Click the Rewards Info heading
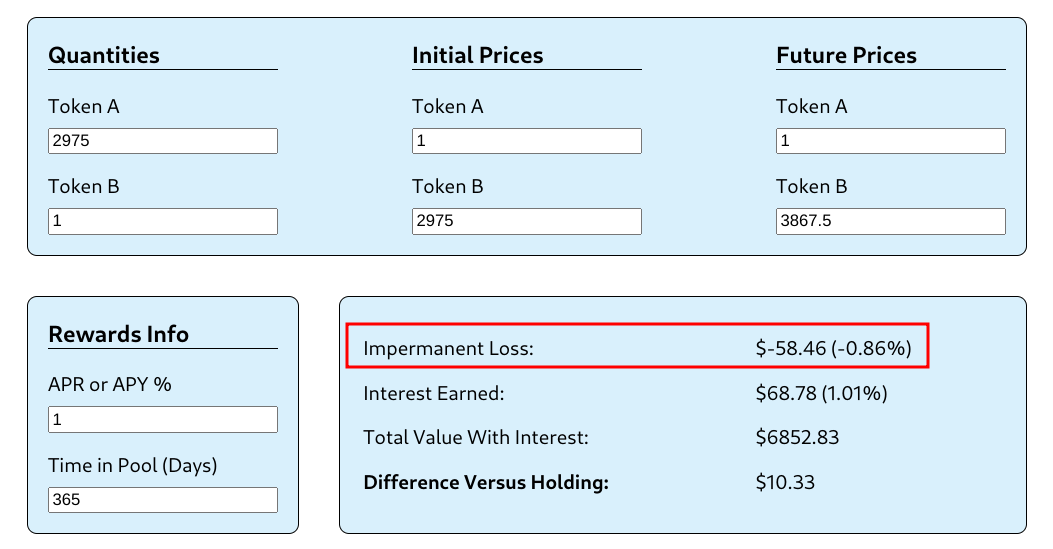 [118, 334]
